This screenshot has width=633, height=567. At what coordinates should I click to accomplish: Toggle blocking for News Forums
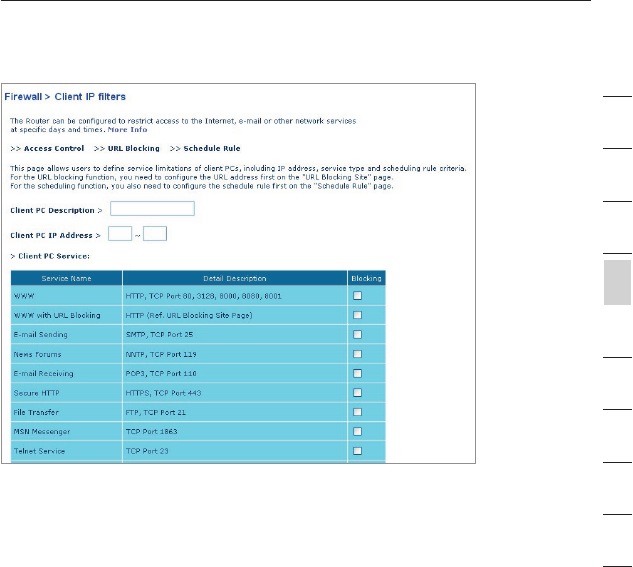point(357,354)
